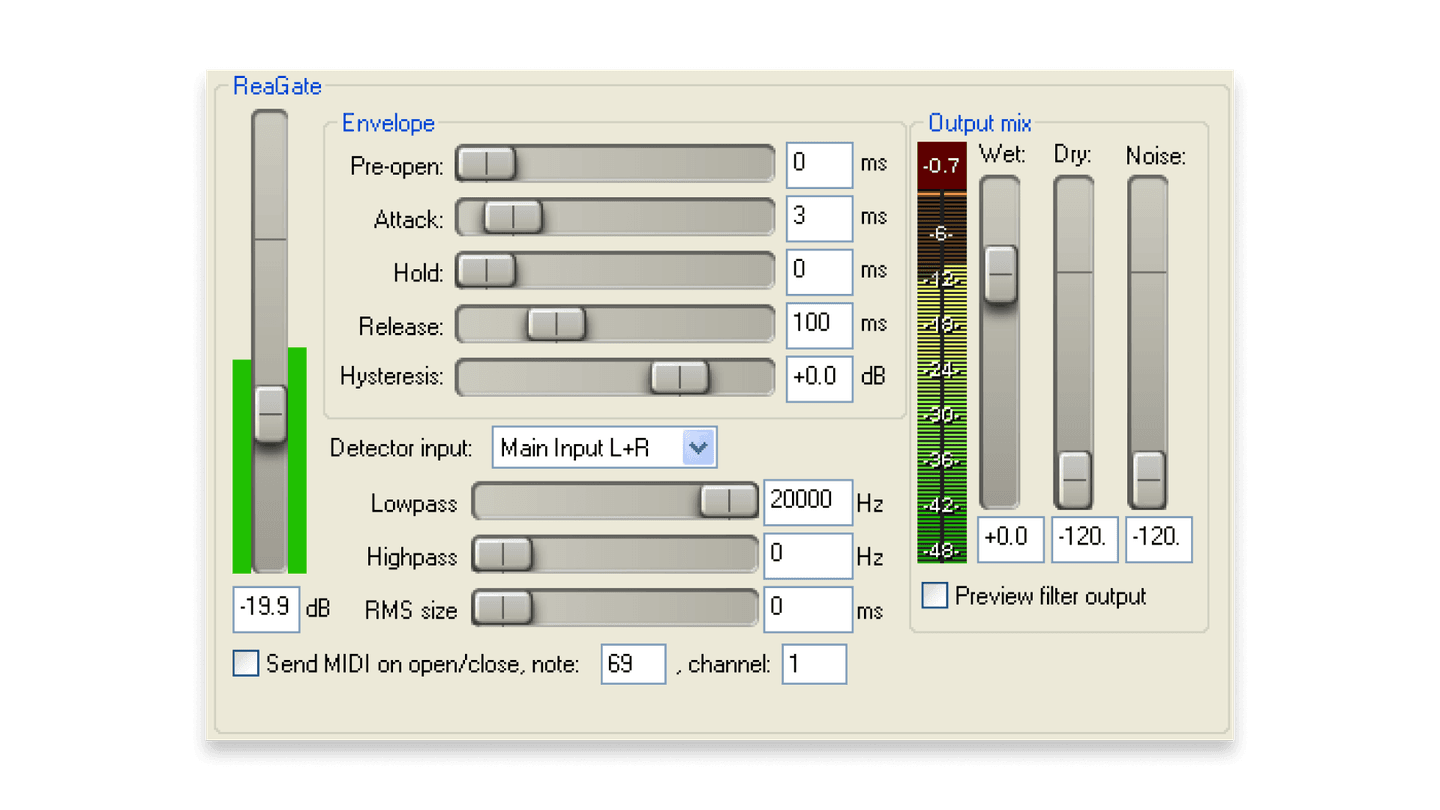Click the Pre-open ms value field
The height and width of the screenshot is (810, 1440).
tap(819, 164)
